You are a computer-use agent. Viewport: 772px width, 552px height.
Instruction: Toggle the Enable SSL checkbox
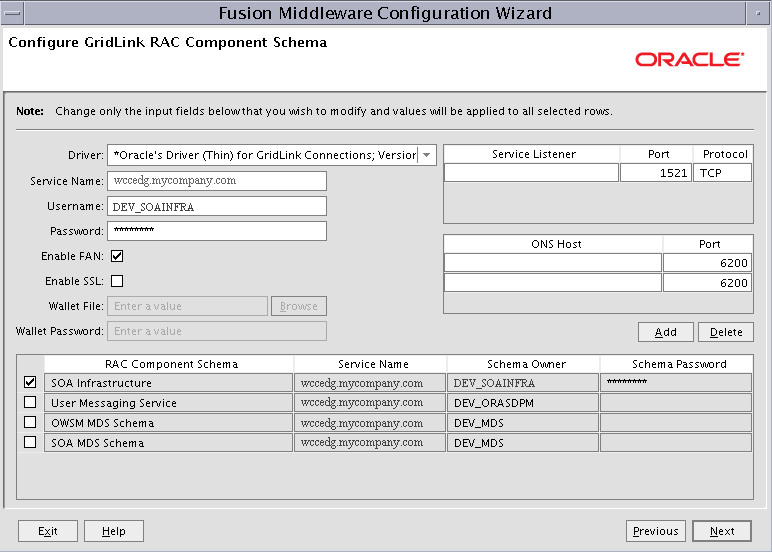pos(117,281)
